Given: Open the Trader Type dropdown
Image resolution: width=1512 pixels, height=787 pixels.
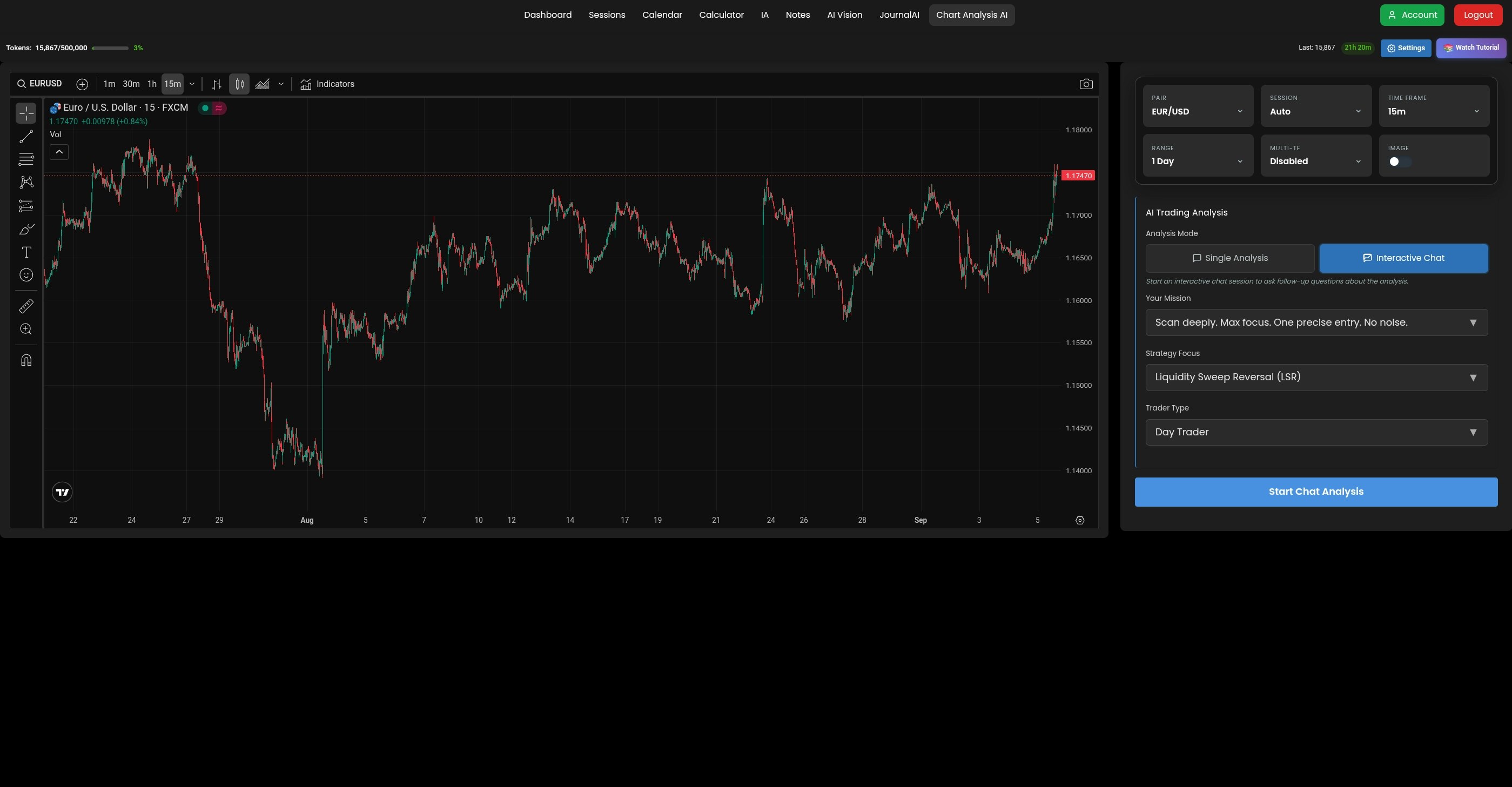Looking at the screenshot, I should (1316, 433).
